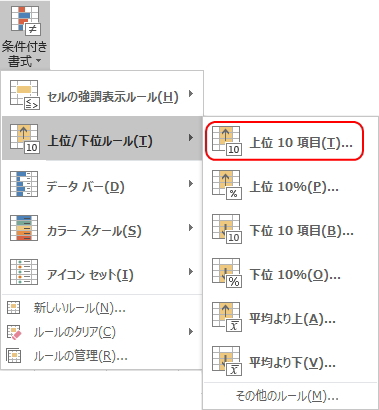Expand the アイコン セット submenu arrow
Screen dimensions: 379x410
(191, 272)
